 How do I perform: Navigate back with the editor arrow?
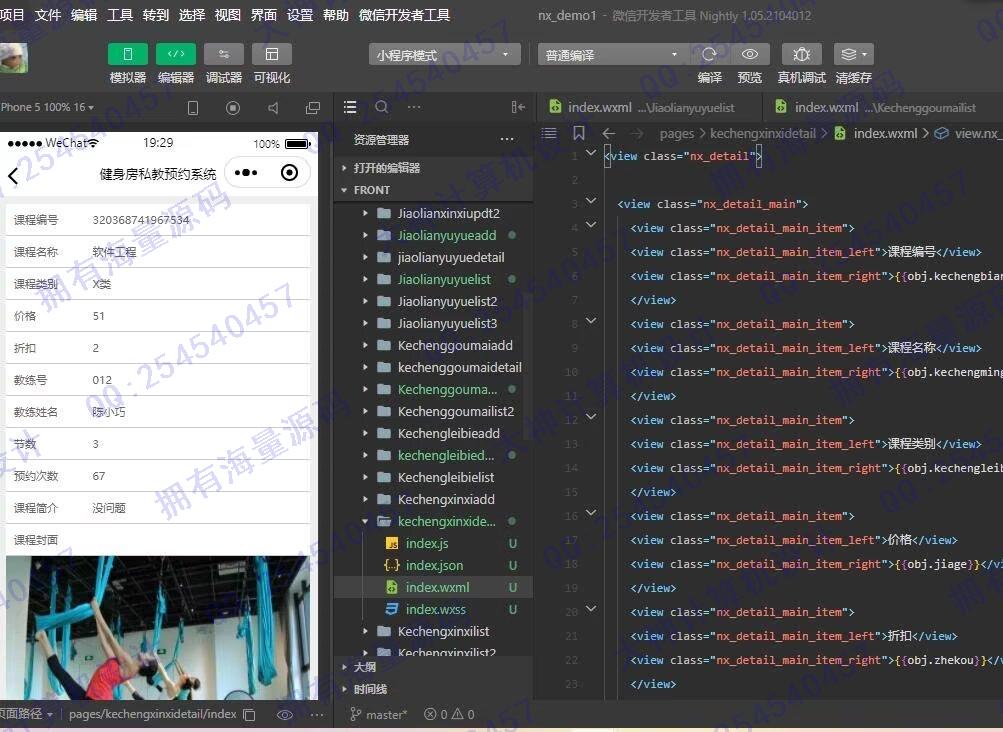[608, 133]
